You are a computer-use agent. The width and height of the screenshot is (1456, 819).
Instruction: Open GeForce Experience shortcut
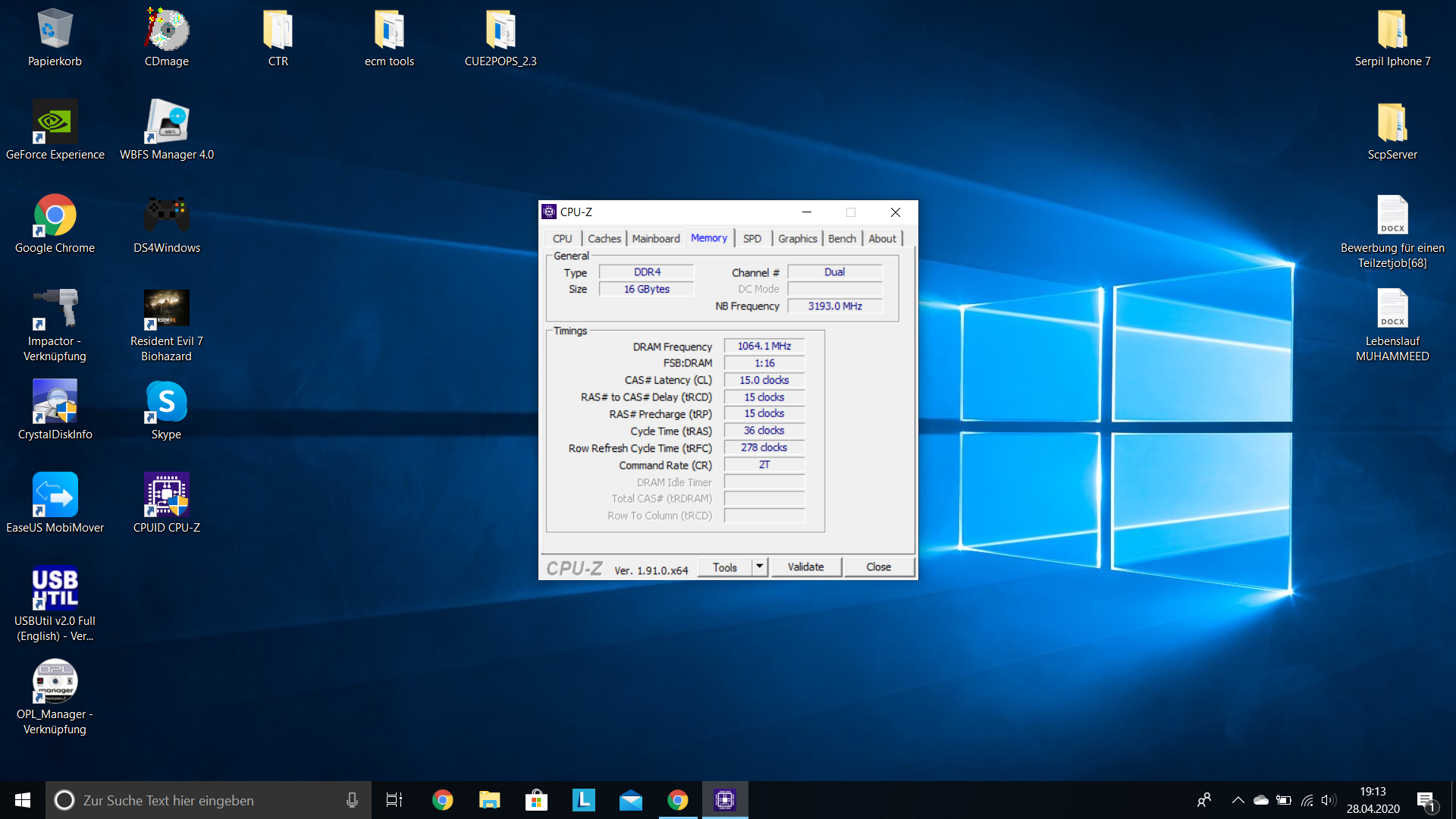[x=55, y=123]
